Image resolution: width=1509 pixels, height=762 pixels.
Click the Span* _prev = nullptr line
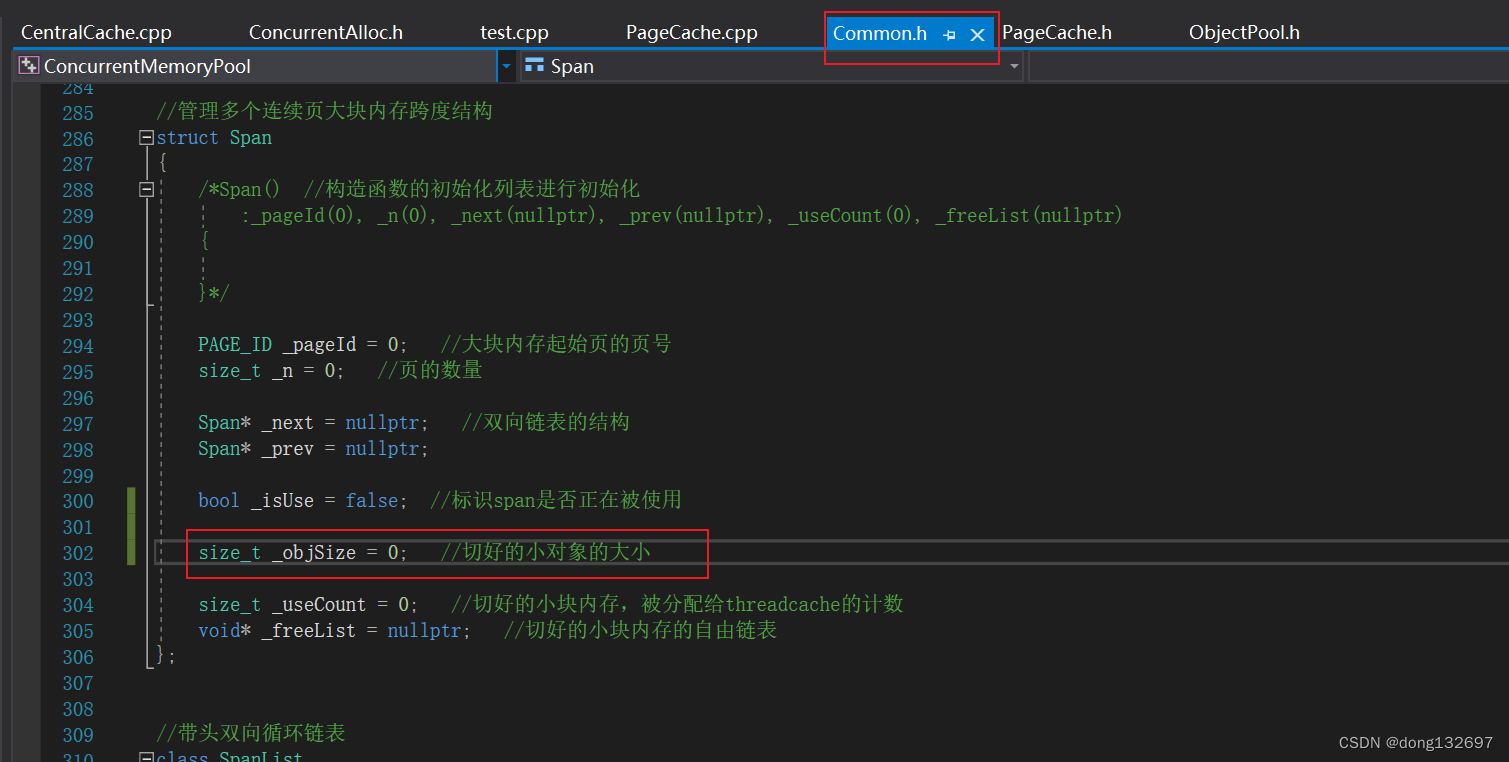click(313, 449)
